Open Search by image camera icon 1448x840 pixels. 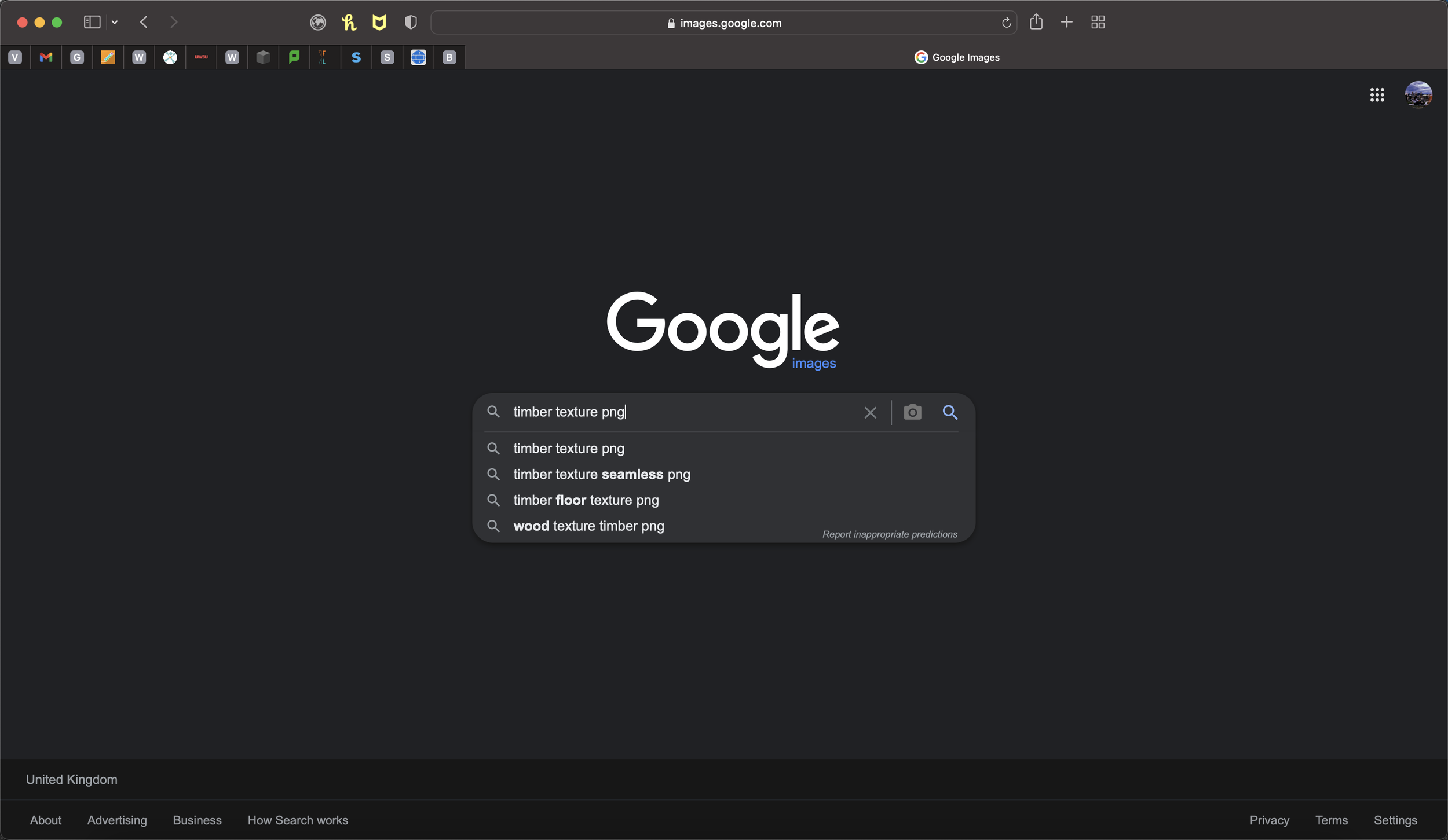click(912, 412)
